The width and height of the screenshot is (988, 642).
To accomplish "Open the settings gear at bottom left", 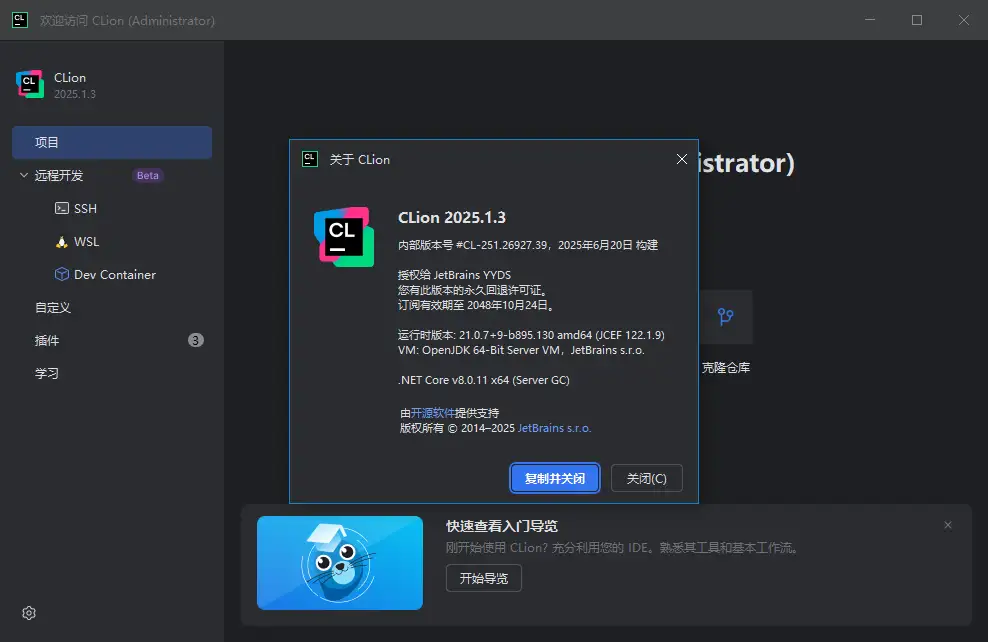I will (x=29, y=612).
